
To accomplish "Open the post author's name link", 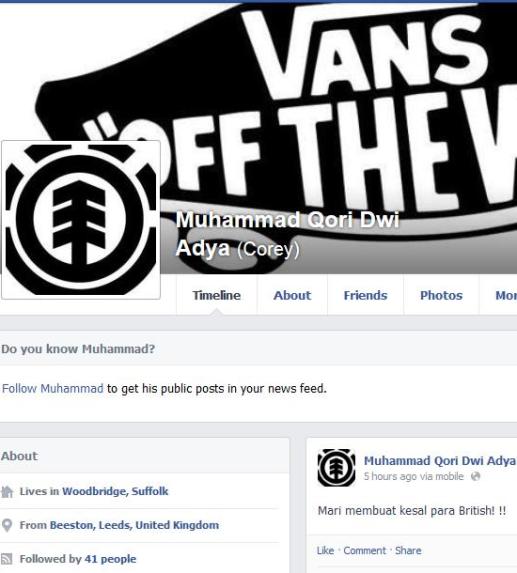I will tap(440, 461).
